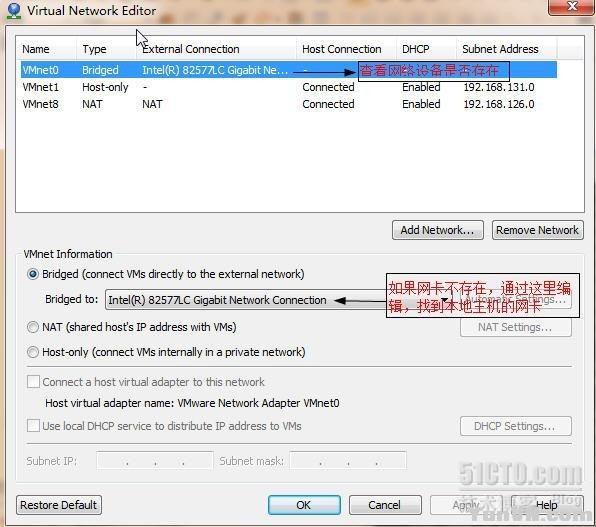Click the NAT Settings button
Image resolution: width=596 pixels, height=527 pixels.
[x=515, y=327]
